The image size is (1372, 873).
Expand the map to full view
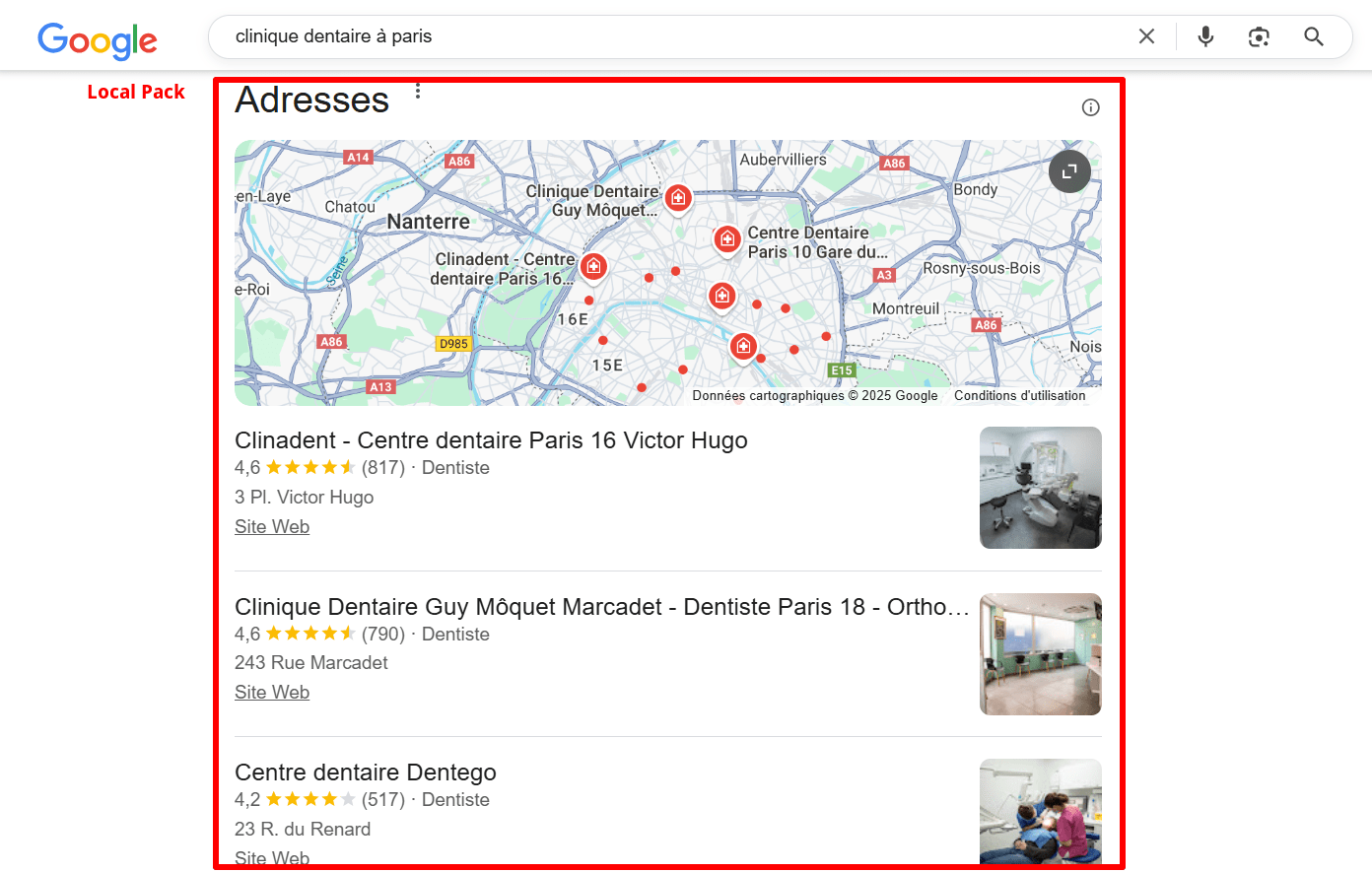tap(1069, 171)
